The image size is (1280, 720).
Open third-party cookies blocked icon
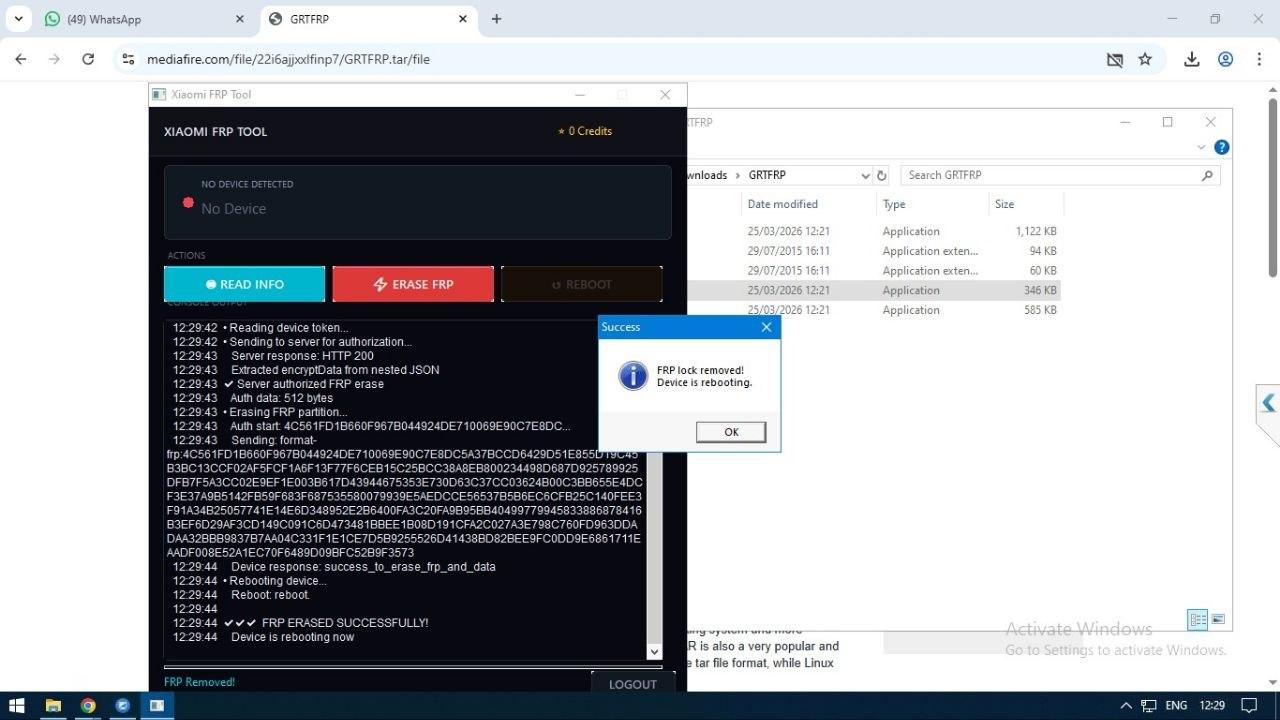coord(1115,59)
